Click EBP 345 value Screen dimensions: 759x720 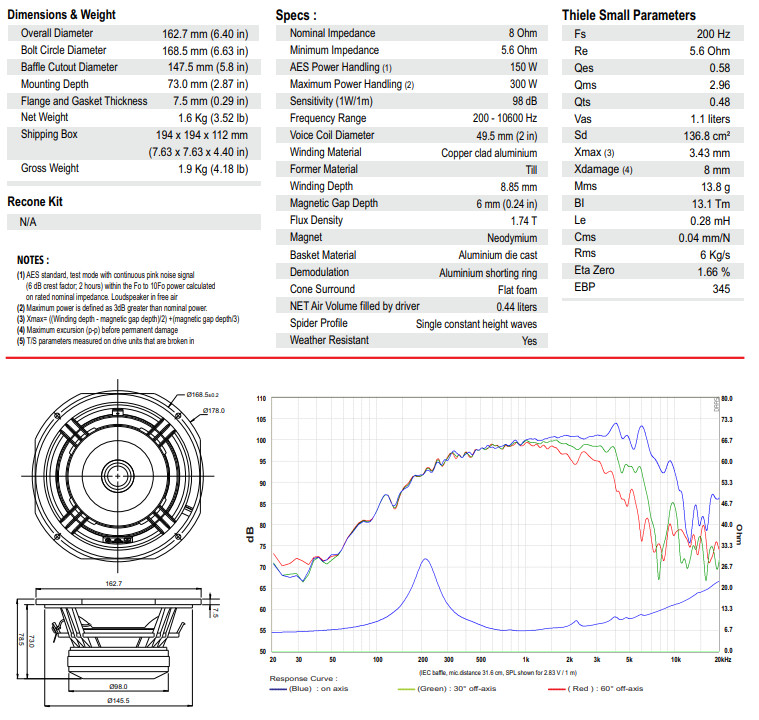point(721,289)
